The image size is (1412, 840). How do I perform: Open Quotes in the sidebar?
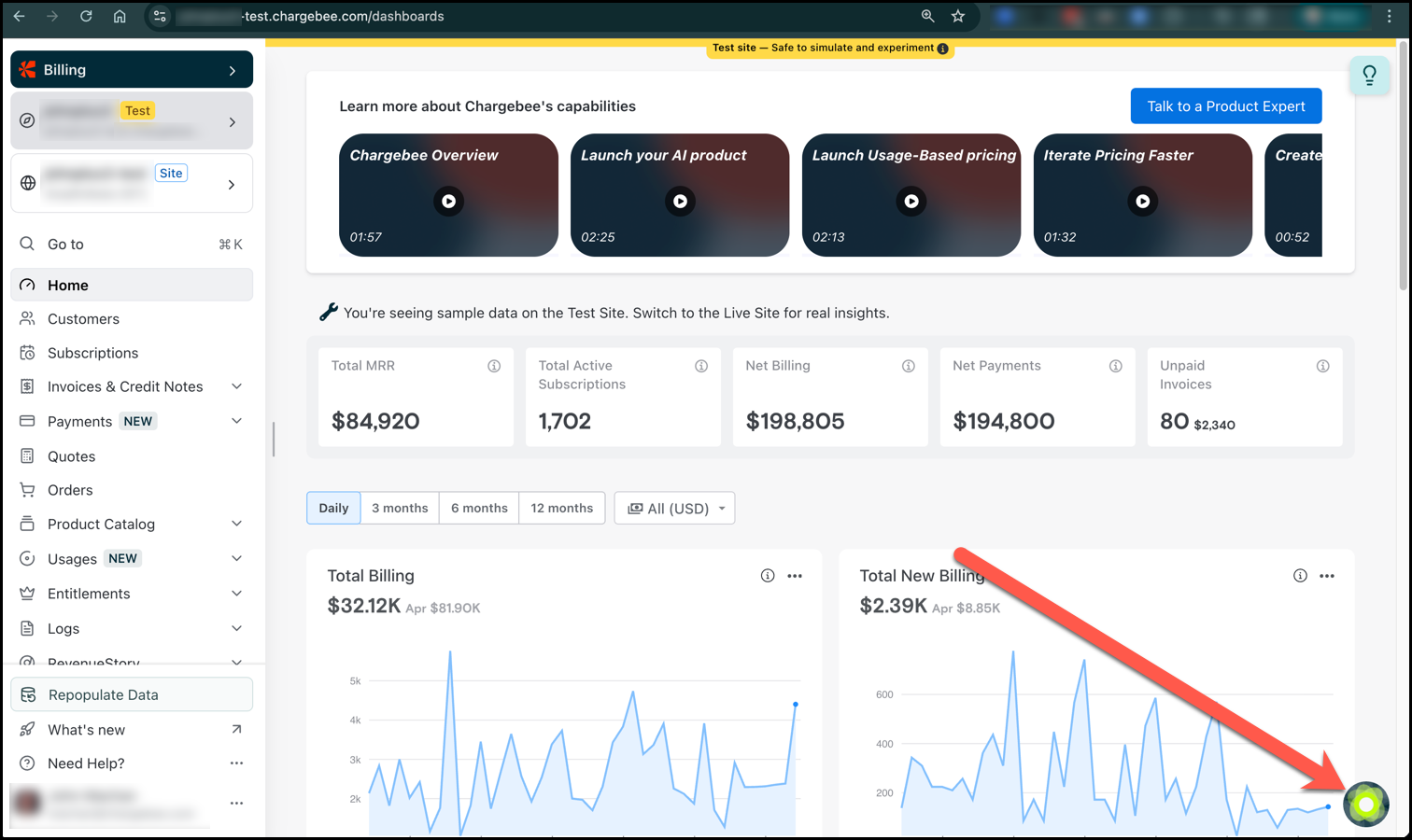(x=132, y=456)
